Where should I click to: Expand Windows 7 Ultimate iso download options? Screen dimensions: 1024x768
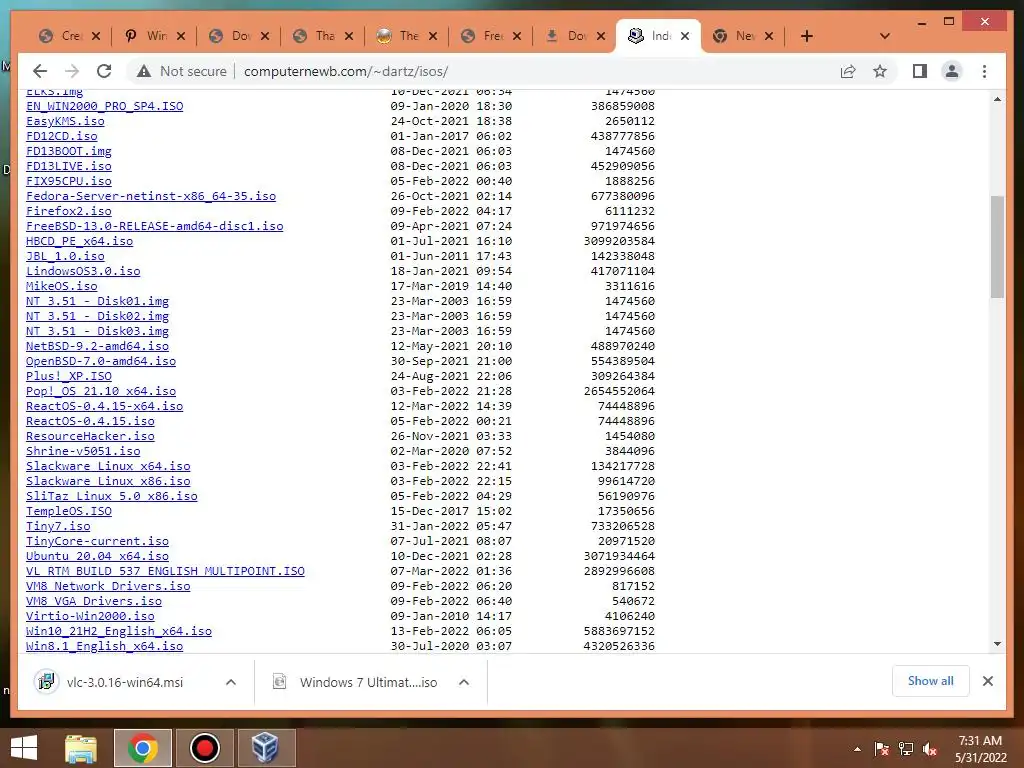(x=464, y=682)
